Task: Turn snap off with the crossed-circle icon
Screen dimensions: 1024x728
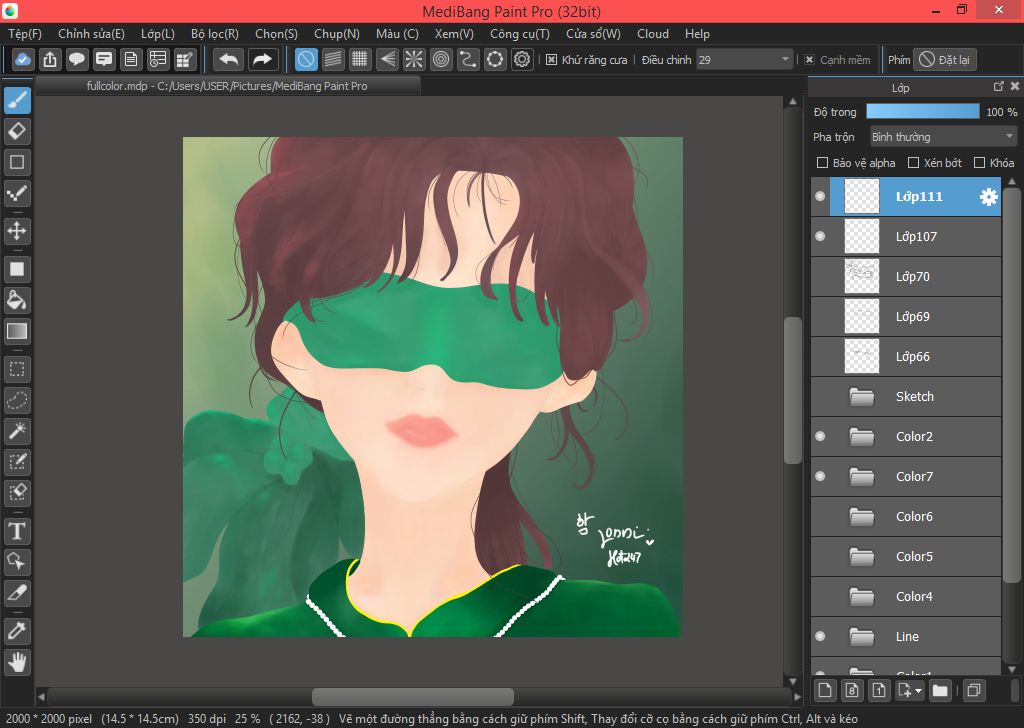Action: (306, 59)
